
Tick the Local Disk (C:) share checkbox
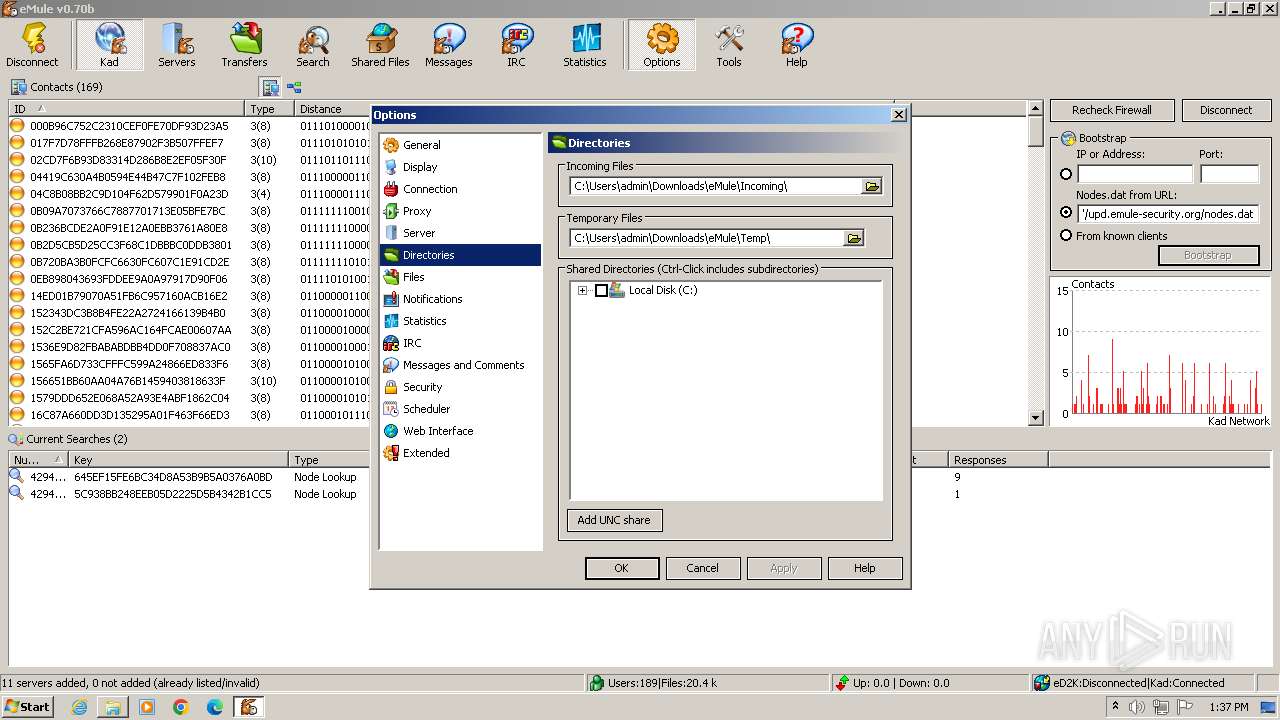point(601,291)
